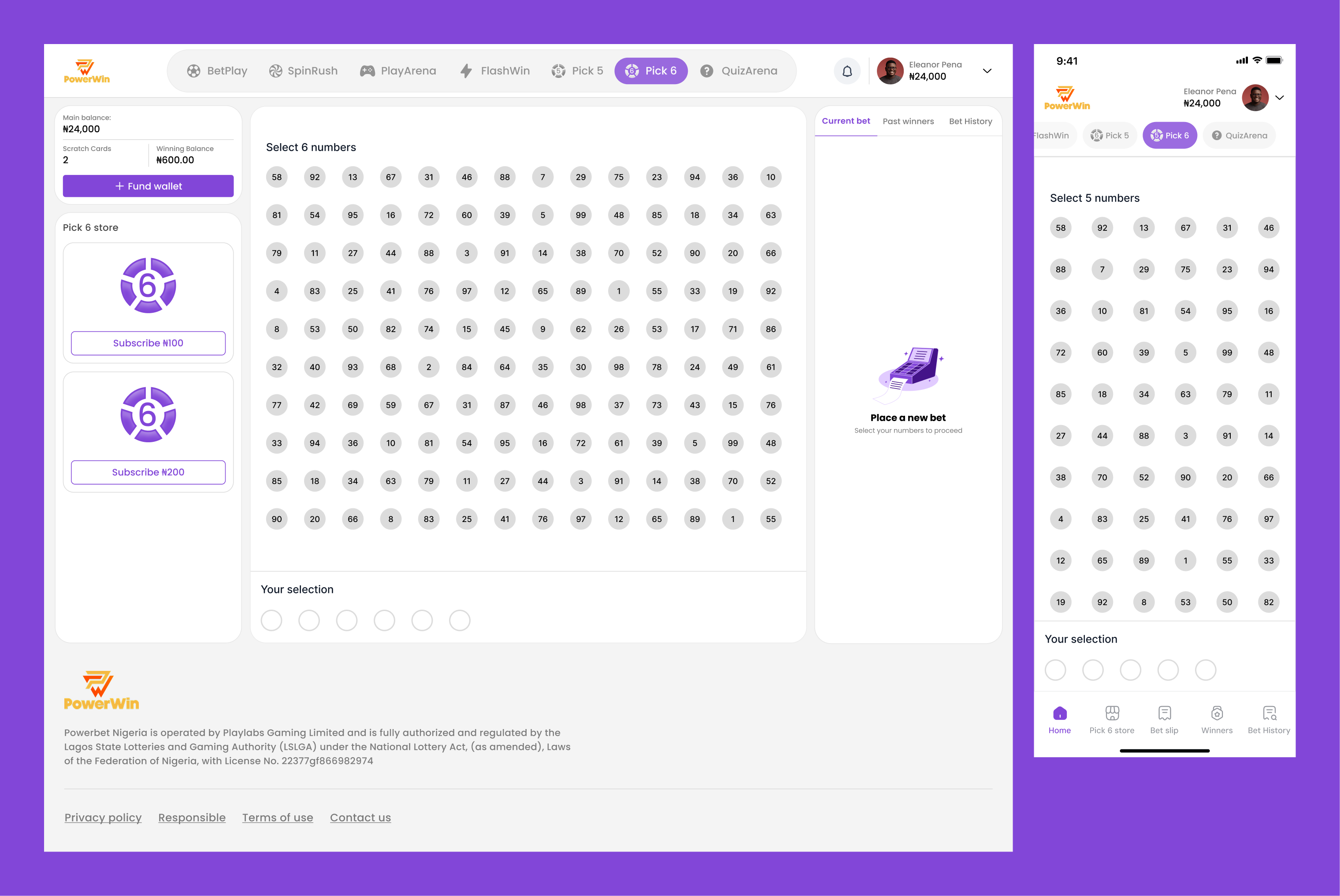Click the Main balance ₦24,000 amount
The image size is (1340, 896).
click(x=81, y=129)
